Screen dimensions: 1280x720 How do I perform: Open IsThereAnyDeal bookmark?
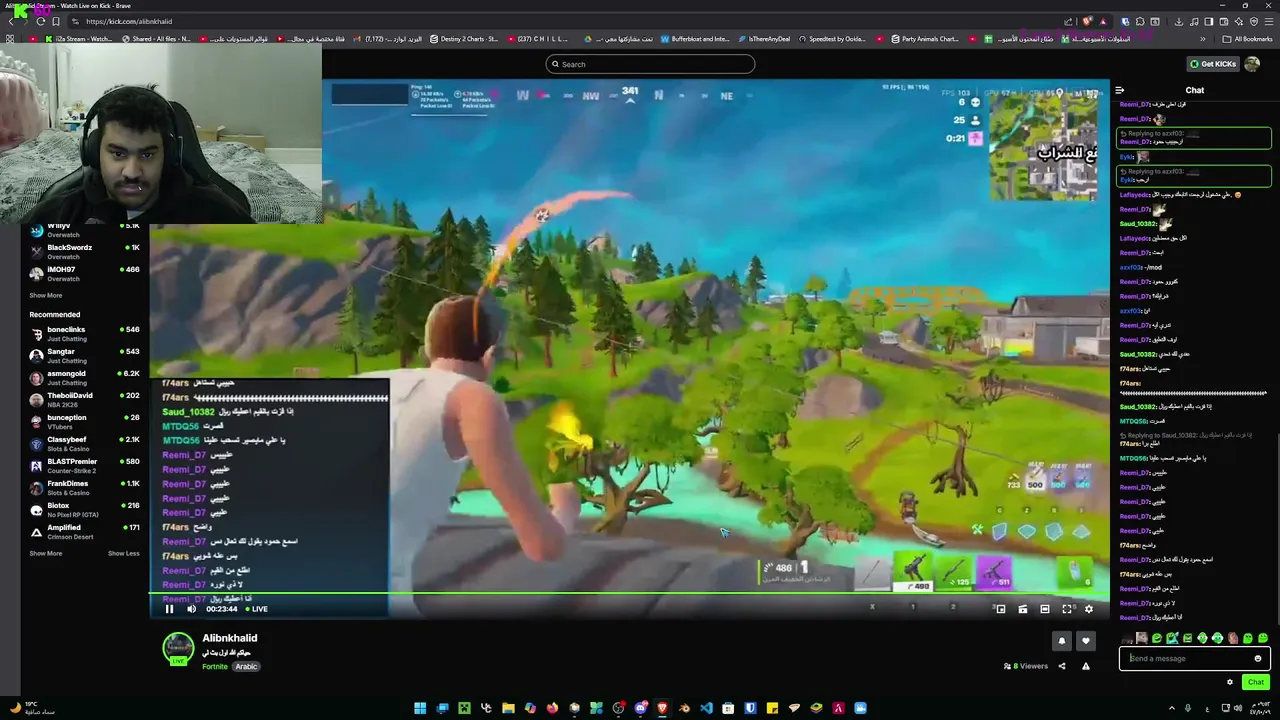pyautogui.click(x=763, y=39)
